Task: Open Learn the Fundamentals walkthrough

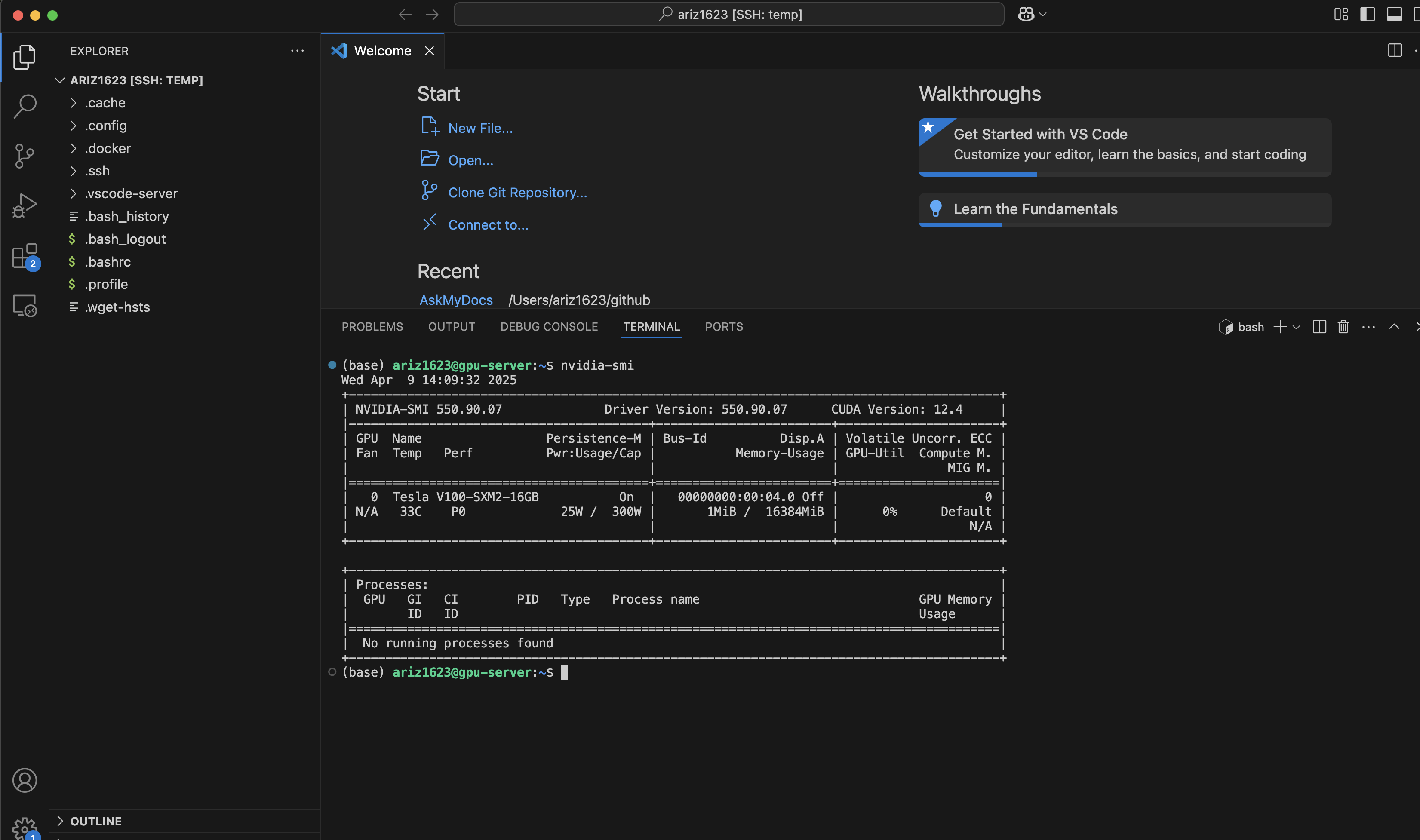Action: pos(1125,210)
